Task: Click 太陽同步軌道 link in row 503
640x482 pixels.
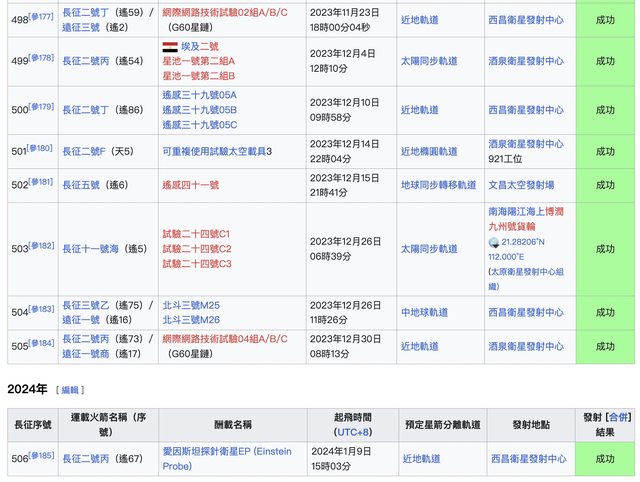Action: point(429,249)
